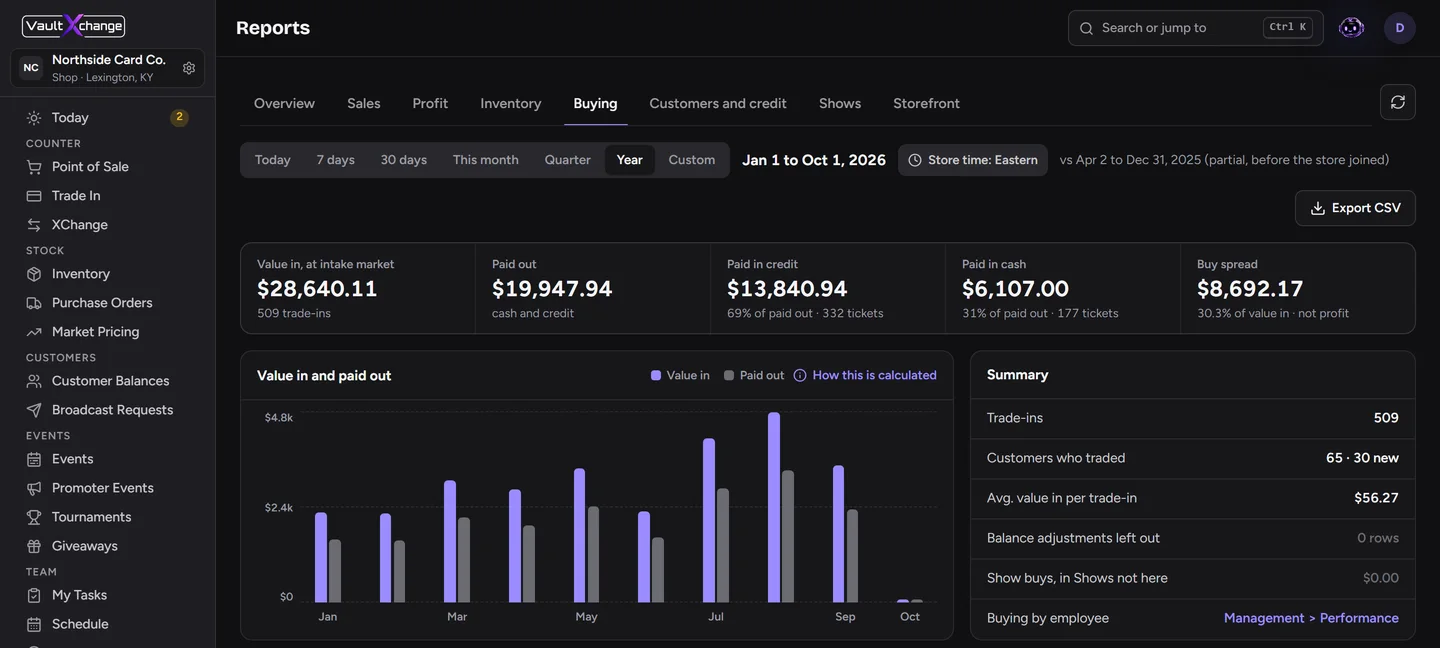This screenshot has width=1440, height=648.
Task: Click the Schedule calendar icon
Action: click(x=34, y=624)
